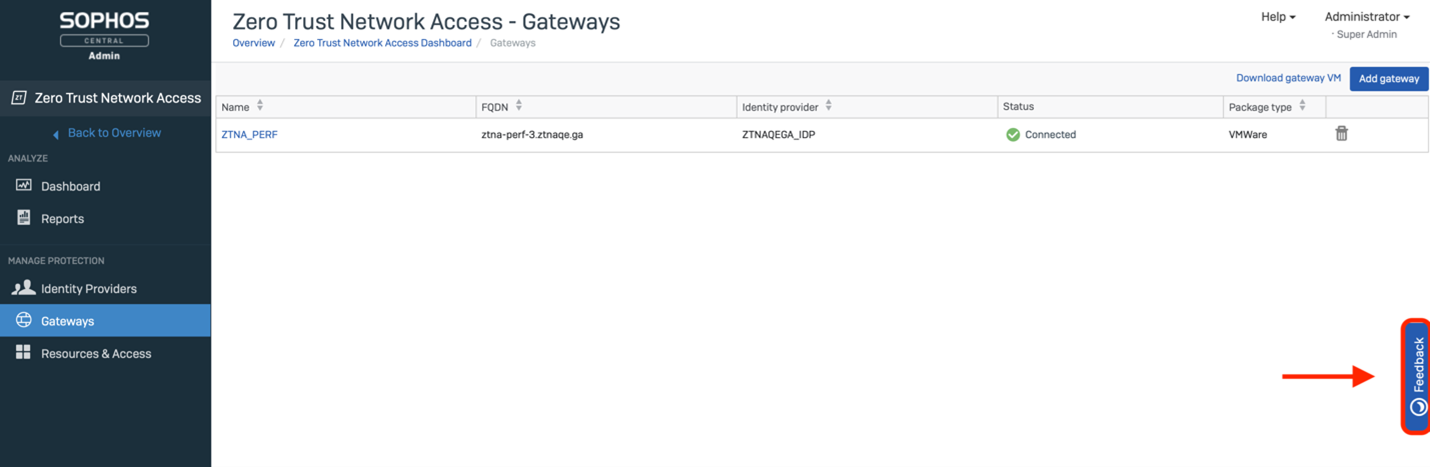
Task: Click the Download gateway VM link
Action: [x=1288, y=78]
